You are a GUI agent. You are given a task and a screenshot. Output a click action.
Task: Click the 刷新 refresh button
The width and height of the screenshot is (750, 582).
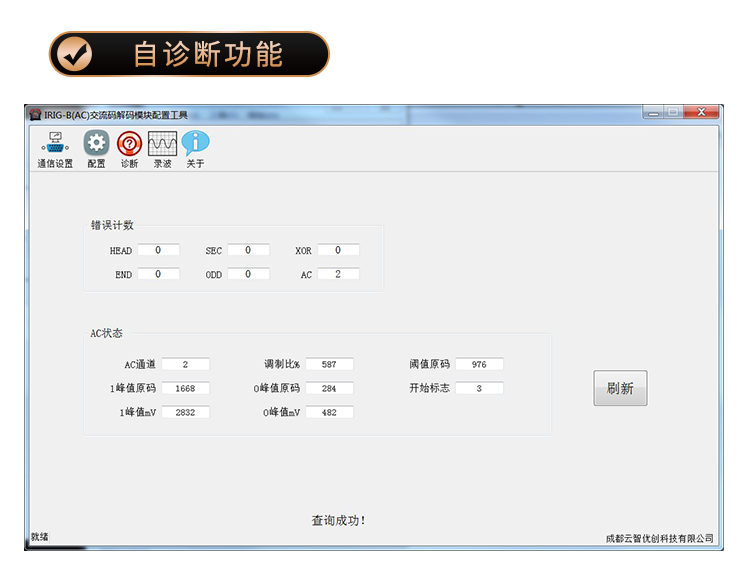pyautogui.click(x=620, y=388)
